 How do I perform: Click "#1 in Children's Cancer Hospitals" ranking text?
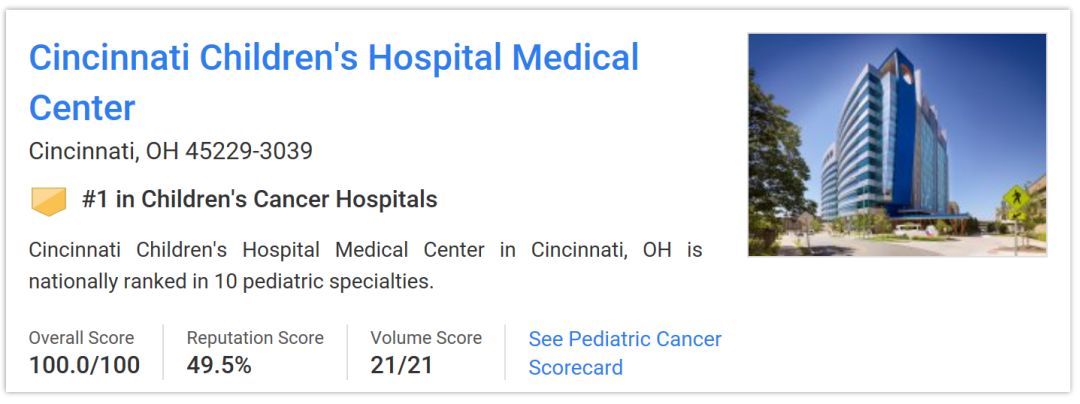coord(260,199)
